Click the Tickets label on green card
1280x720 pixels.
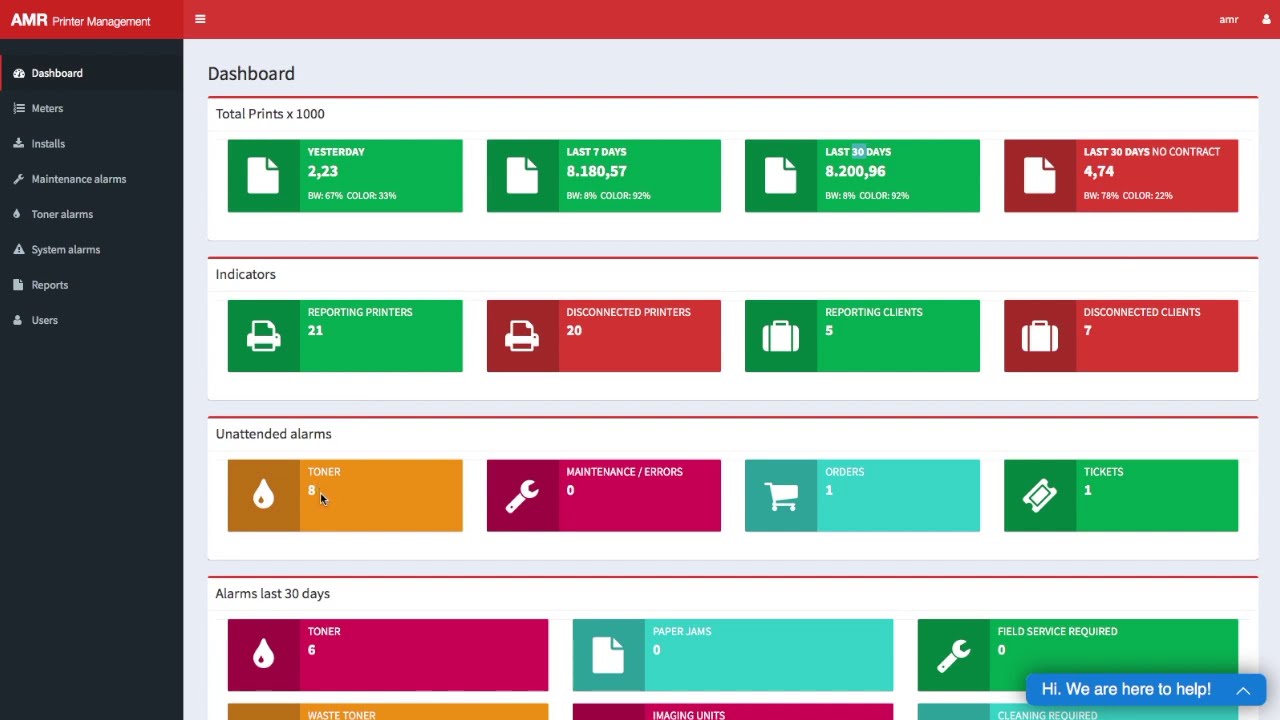pos(1104,472)
